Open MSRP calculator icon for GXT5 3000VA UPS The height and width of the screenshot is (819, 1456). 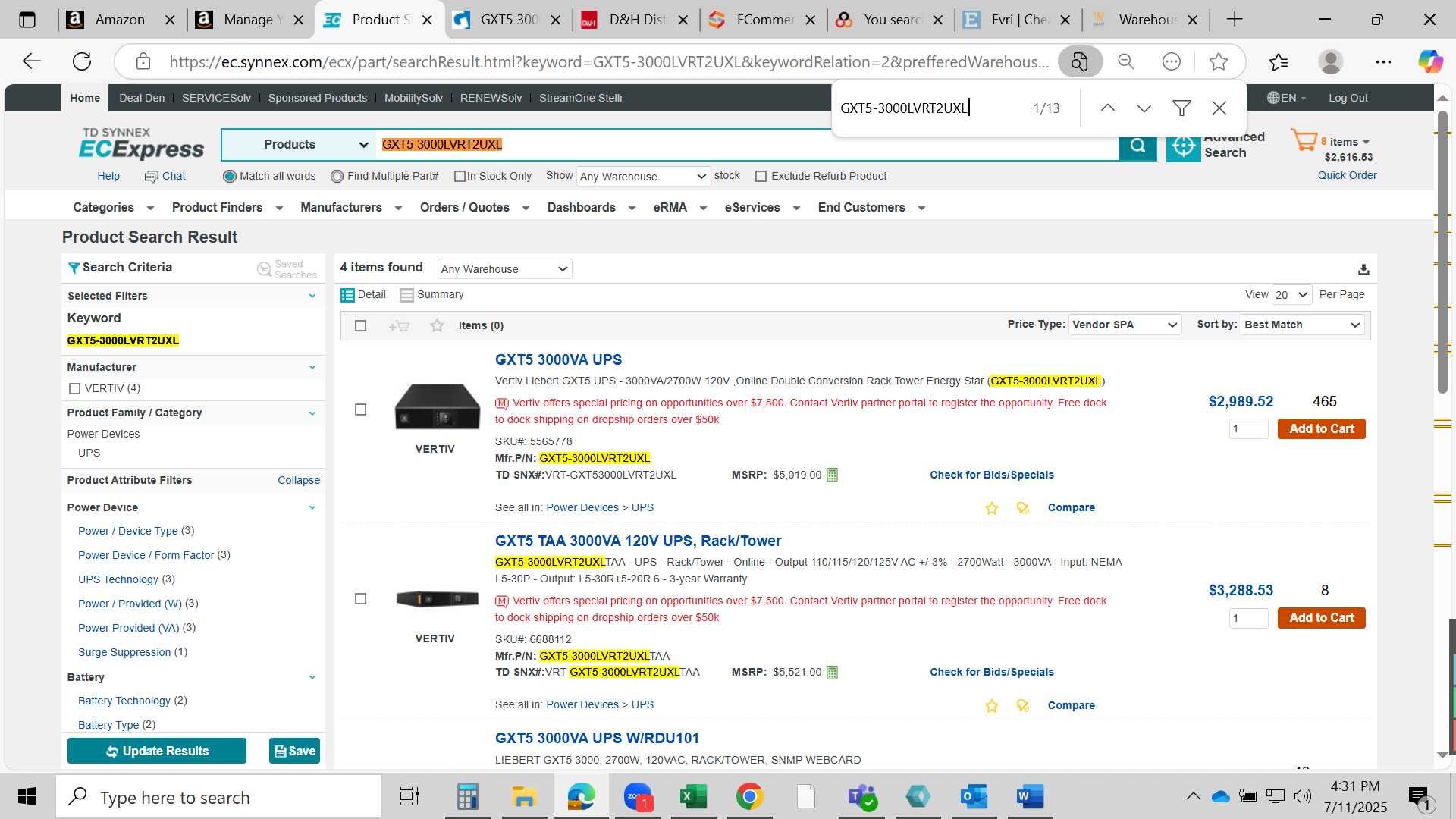coord(832,475)
